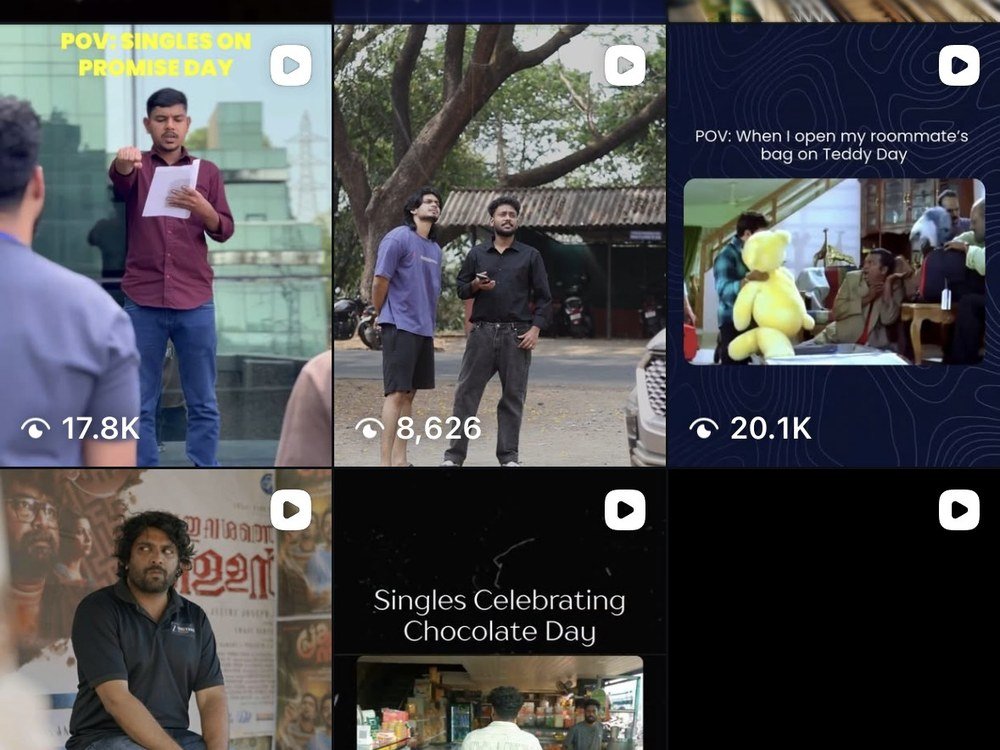The width and height of the screenshot is (1000, 750).
Task: Open the reel of two men under a tree
Action: click(500, 246)
